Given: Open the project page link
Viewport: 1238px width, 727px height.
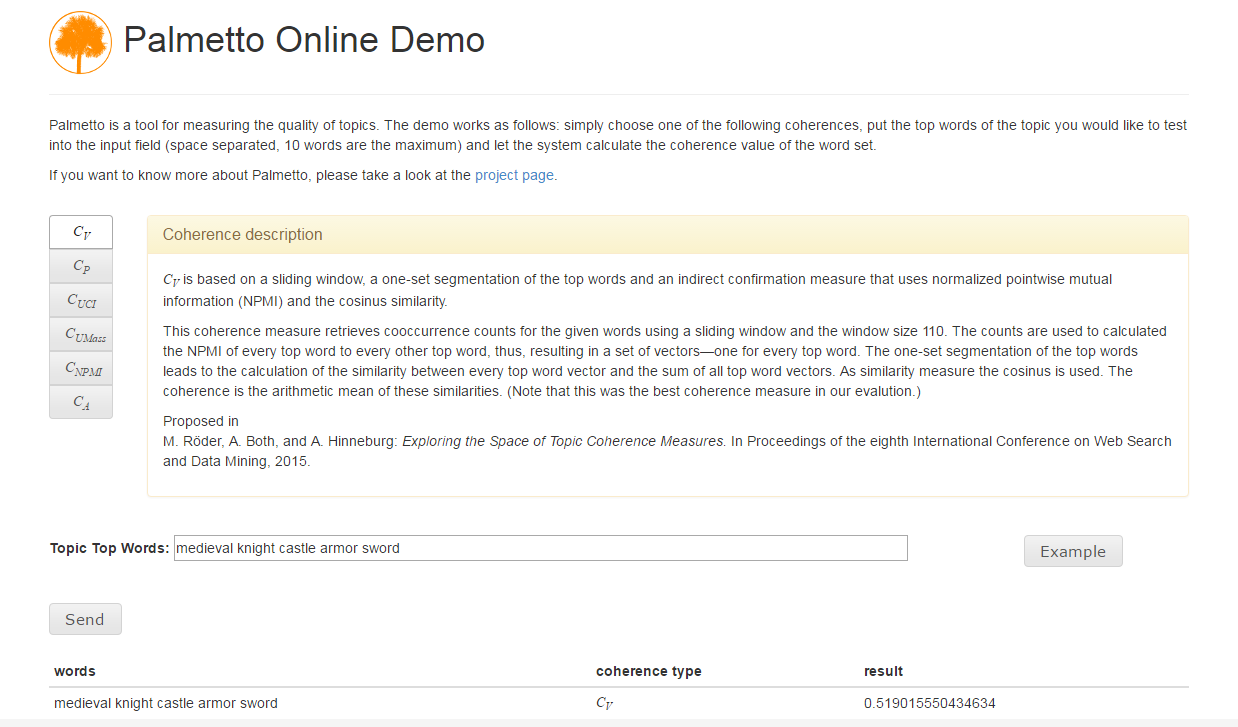Looking at the screenshot, I should tap(514, 175).
